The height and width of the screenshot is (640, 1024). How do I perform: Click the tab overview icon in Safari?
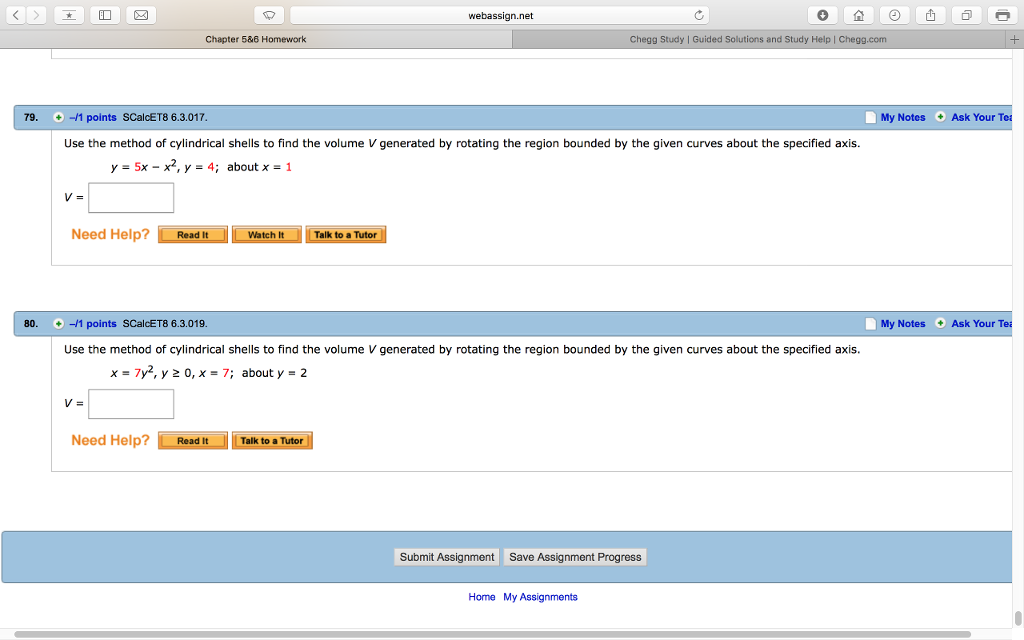coord(966,15)
